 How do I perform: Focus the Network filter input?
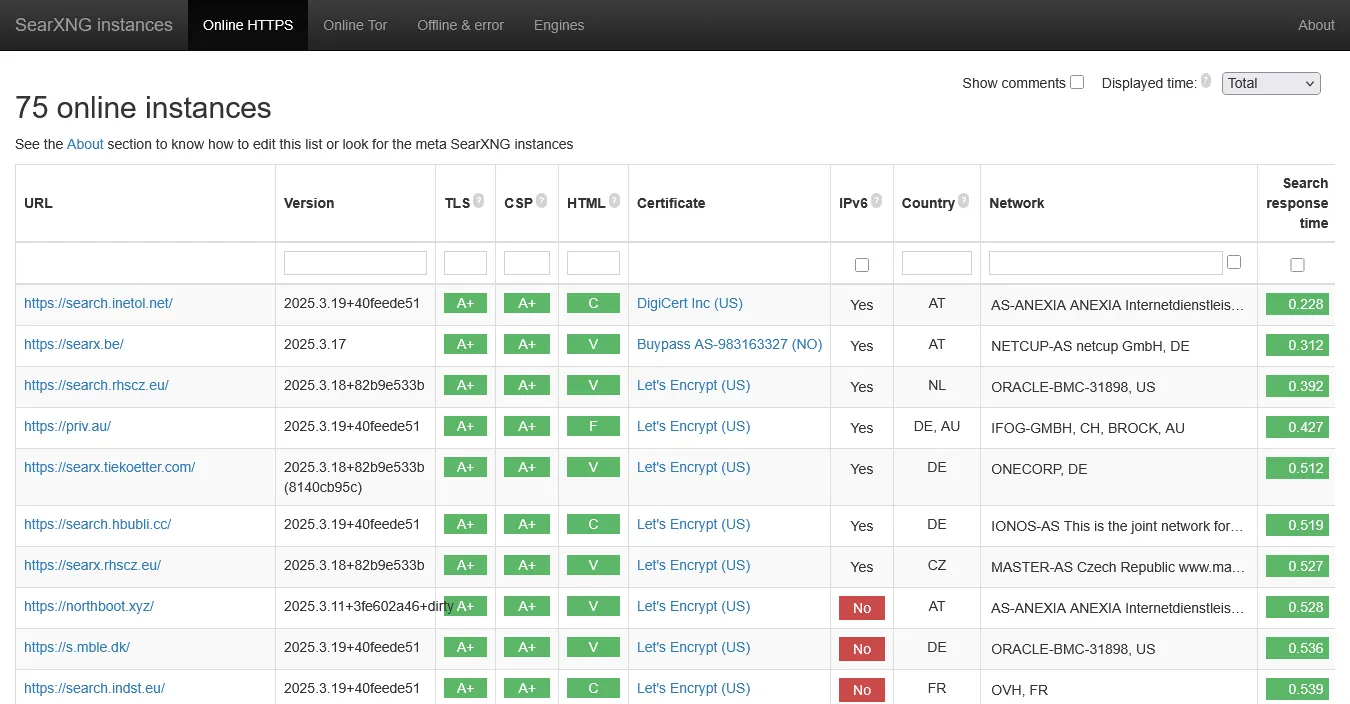1106,263
